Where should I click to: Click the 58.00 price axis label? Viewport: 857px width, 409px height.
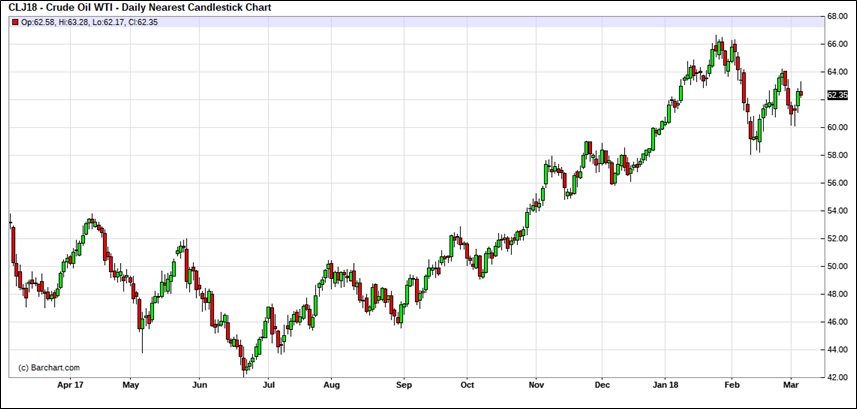[x=837, y=155]
